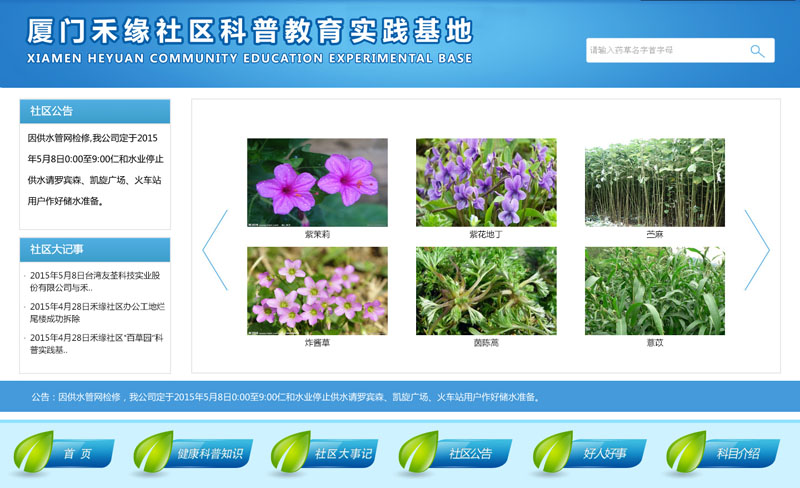This screenshot has width=800, height=488.
Task: Click the 公告 scrolling banner text
Action: pyautogui.click(x=286, y=397)
